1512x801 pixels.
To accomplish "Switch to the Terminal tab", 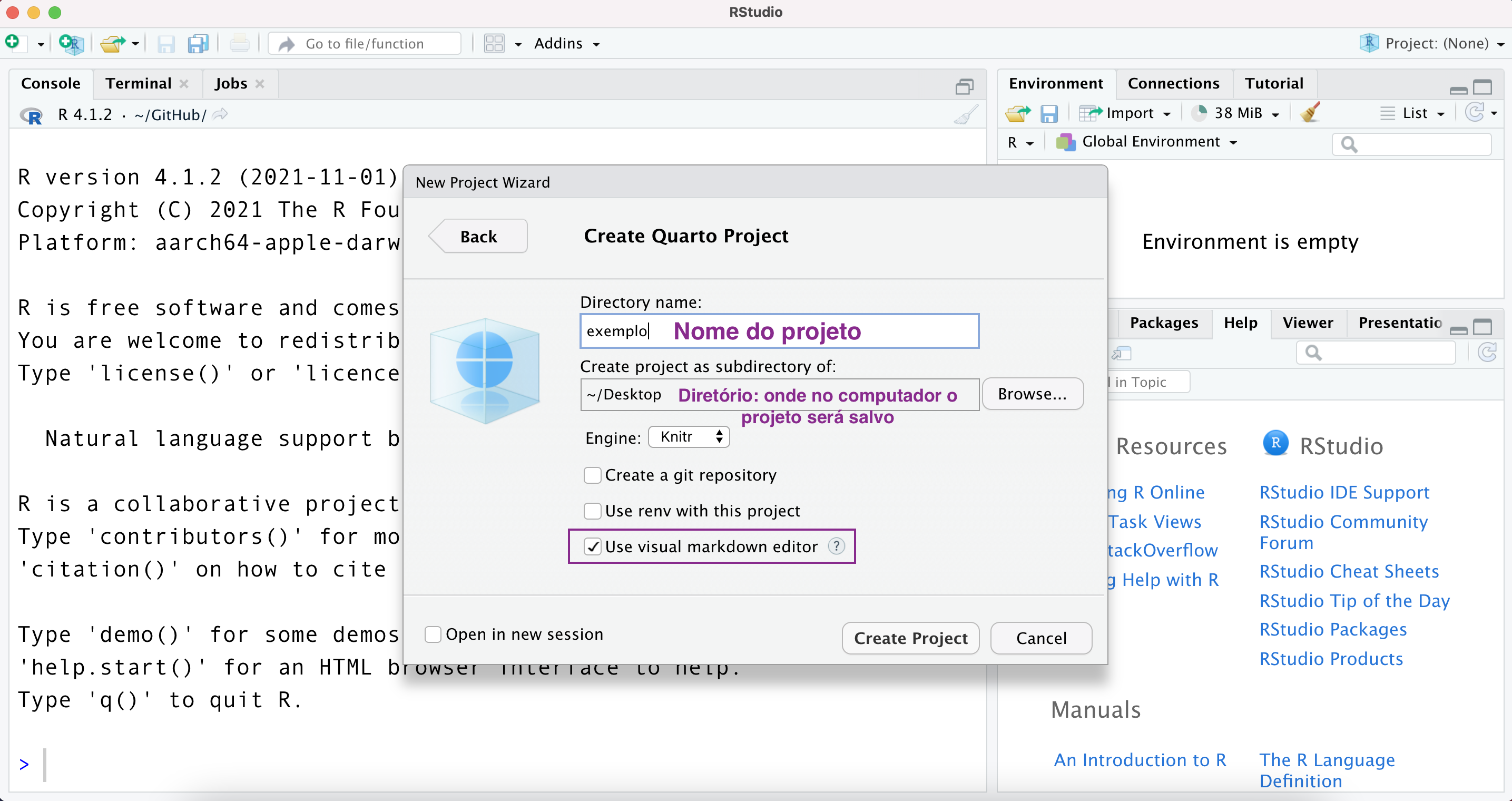I will (x=138, y=83).
